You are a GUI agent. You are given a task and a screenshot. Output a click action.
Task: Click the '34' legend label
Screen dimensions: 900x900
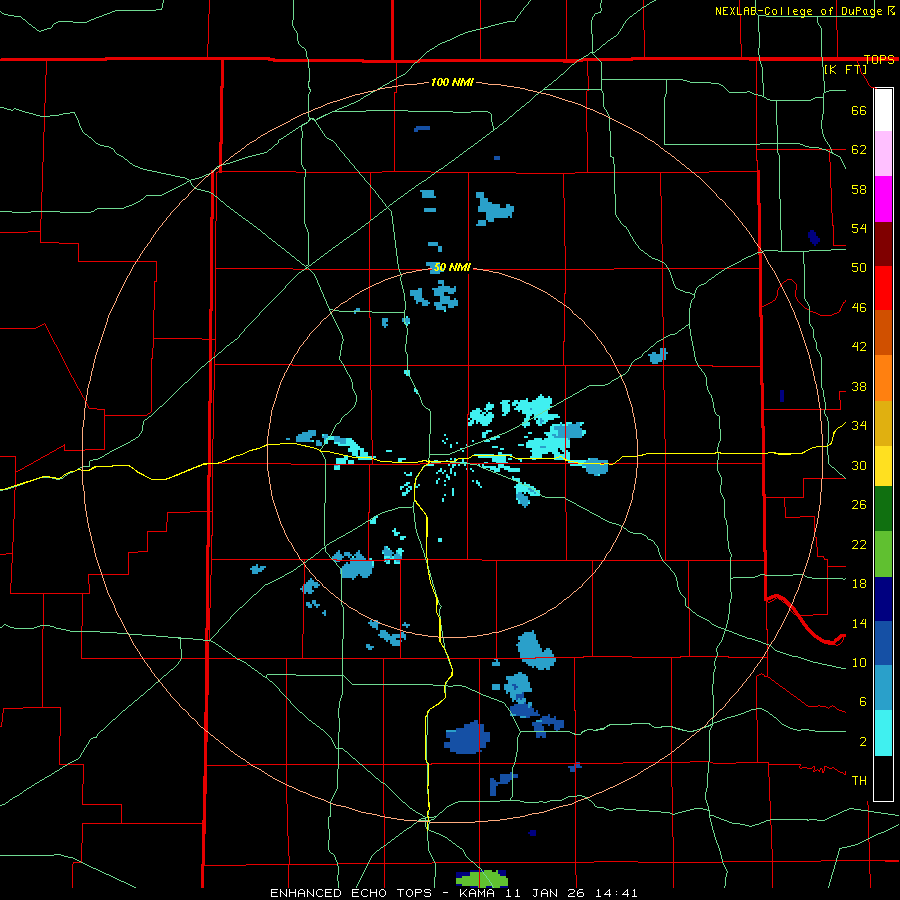coord(859,426)
